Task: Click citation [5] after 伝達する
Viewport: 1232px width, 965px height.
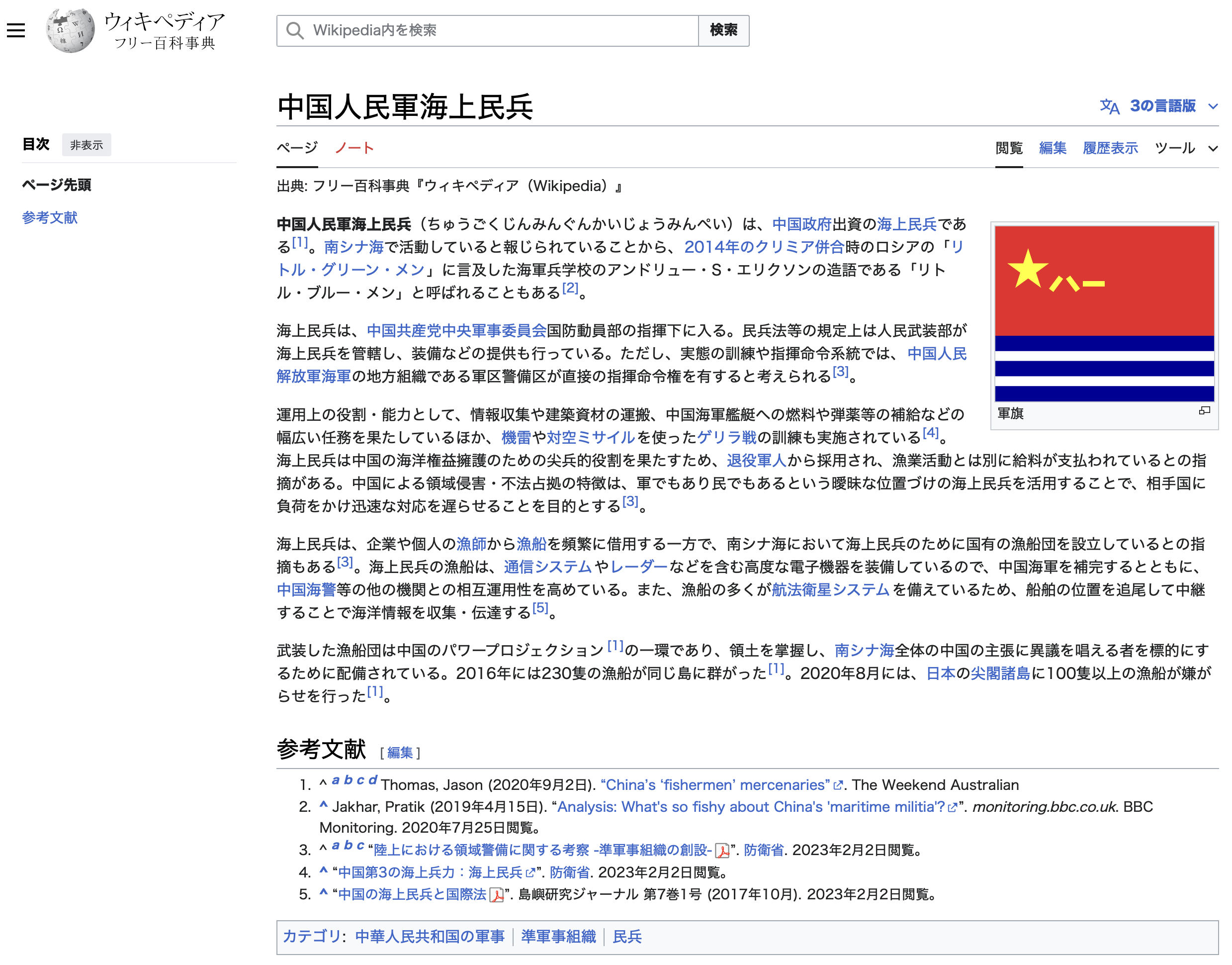Action: (x=540, y=608)
